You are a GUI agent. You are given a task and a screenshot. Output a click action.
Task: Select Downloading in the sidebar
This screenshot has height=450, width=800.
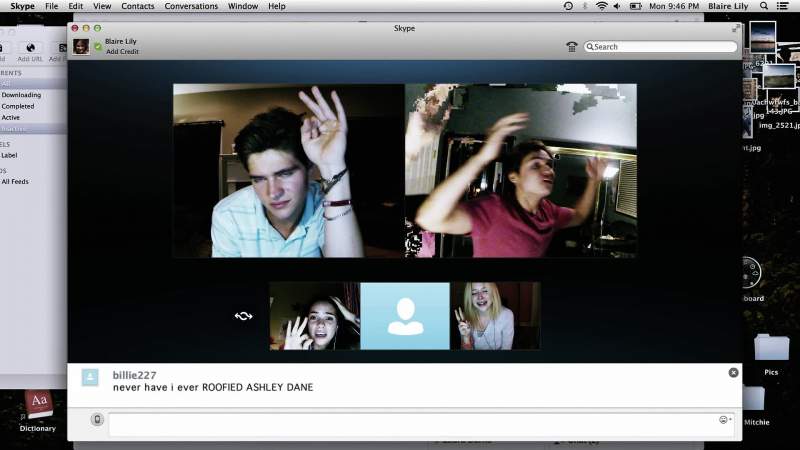click(x=21, y=95)
